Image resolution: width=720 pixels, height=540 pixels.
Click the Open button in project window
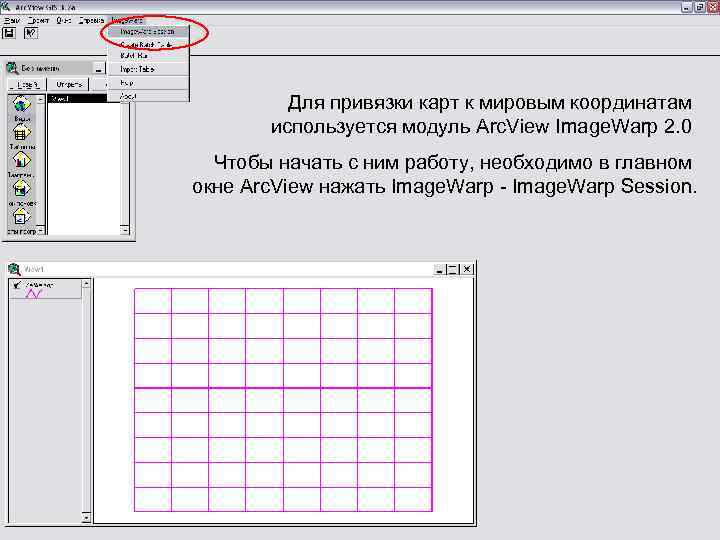[69, 84]
